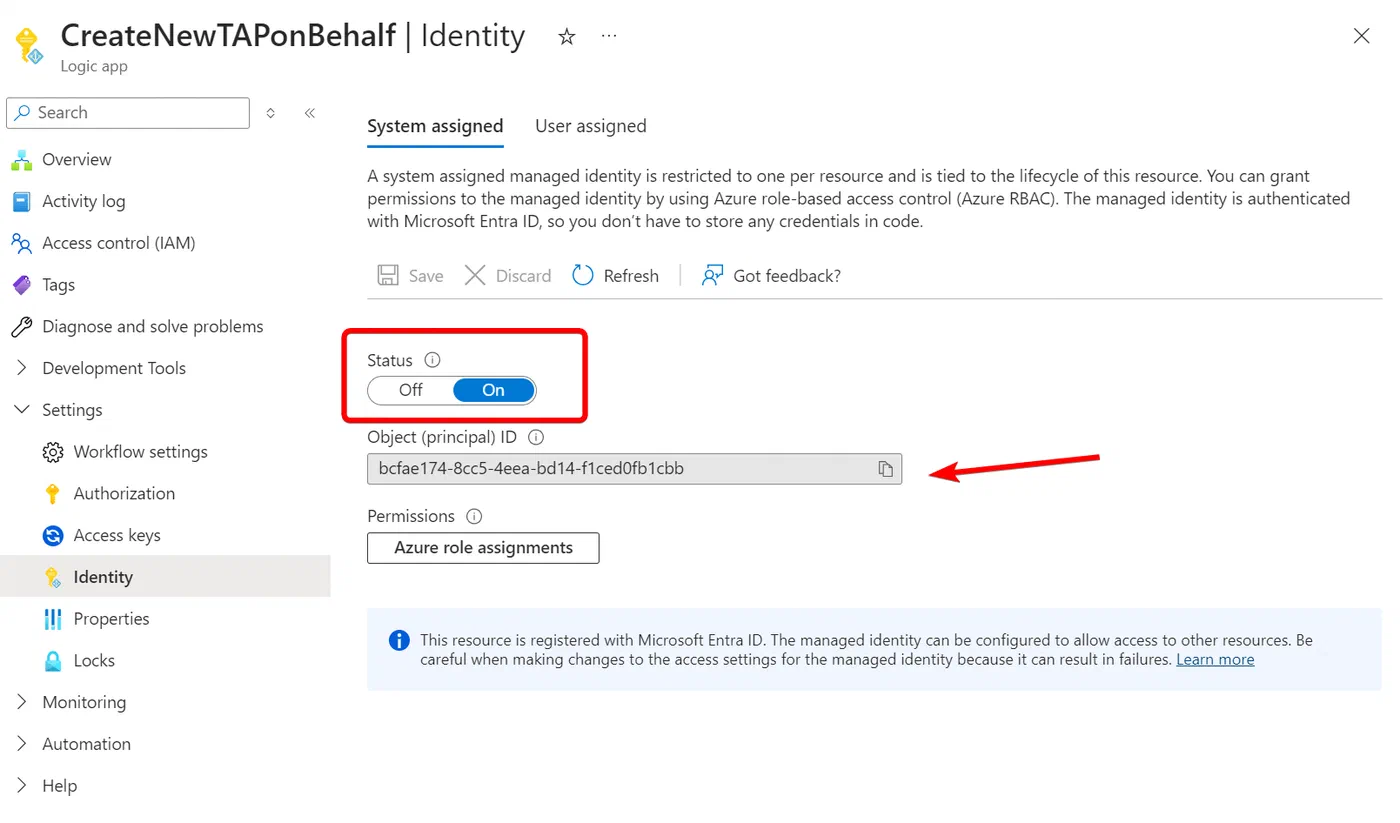Set the Status toggle to On
Image resolution: width=1400 pixels, height=823 pixels.
tap(494, 390)
